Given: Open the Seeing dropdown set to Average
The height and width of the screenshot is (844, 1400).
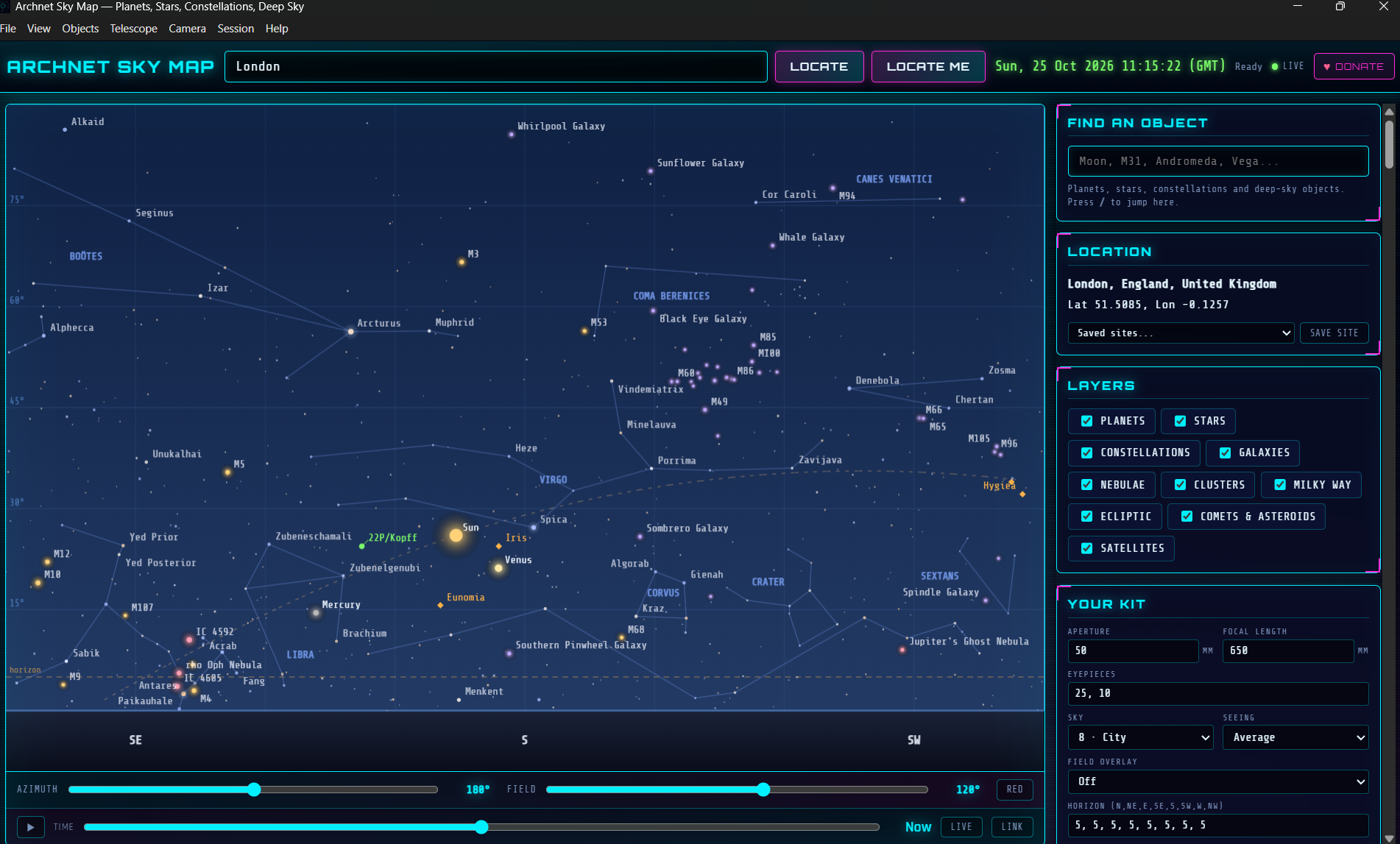Looking at the screenshot, I should [x=1295, y=737].
